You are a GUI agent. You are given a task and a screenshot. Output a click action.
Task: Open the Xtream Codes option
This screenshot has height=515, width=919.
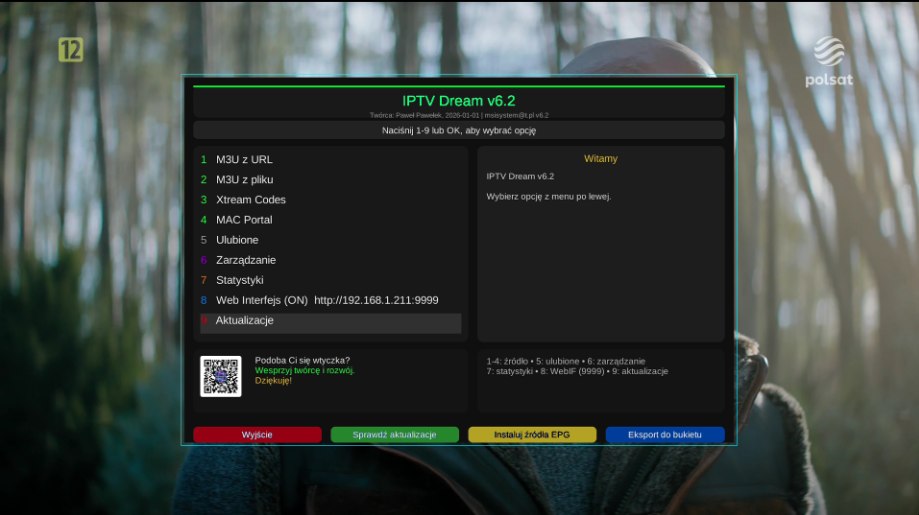click(x=250, y=200)
